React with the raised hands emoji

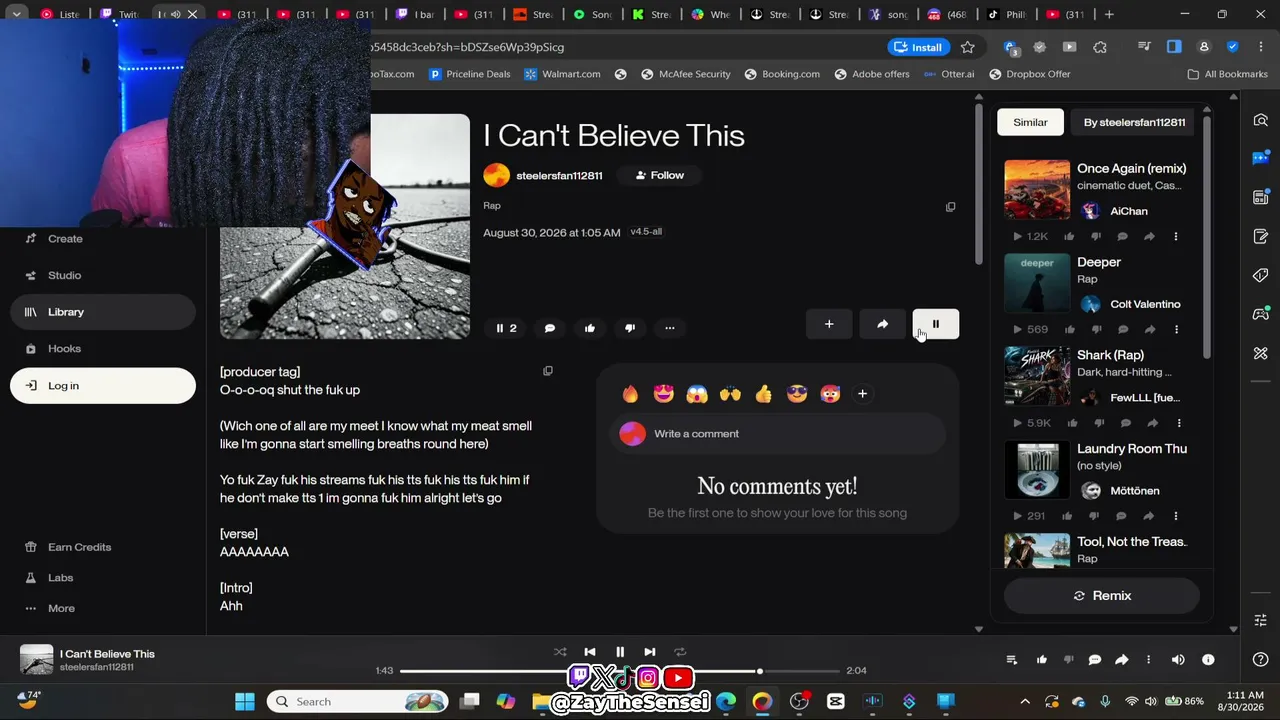[730, 394]
